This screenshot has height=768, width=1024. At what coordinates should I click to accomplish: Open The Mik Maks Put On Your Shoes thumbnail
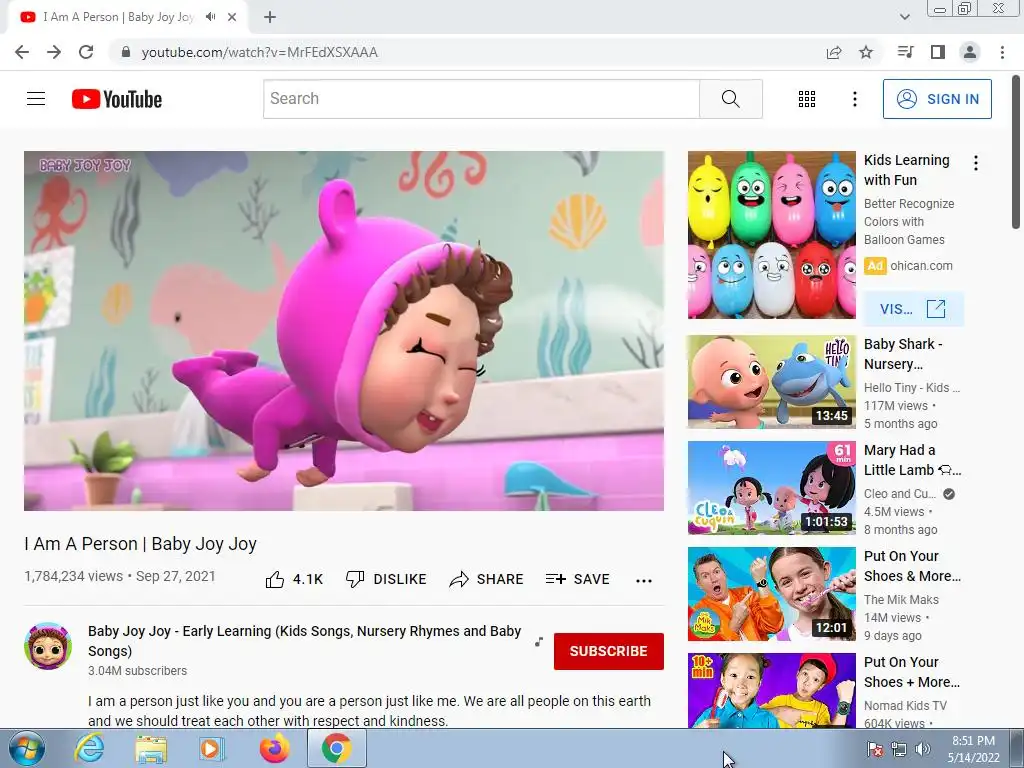tap(771, 594)
